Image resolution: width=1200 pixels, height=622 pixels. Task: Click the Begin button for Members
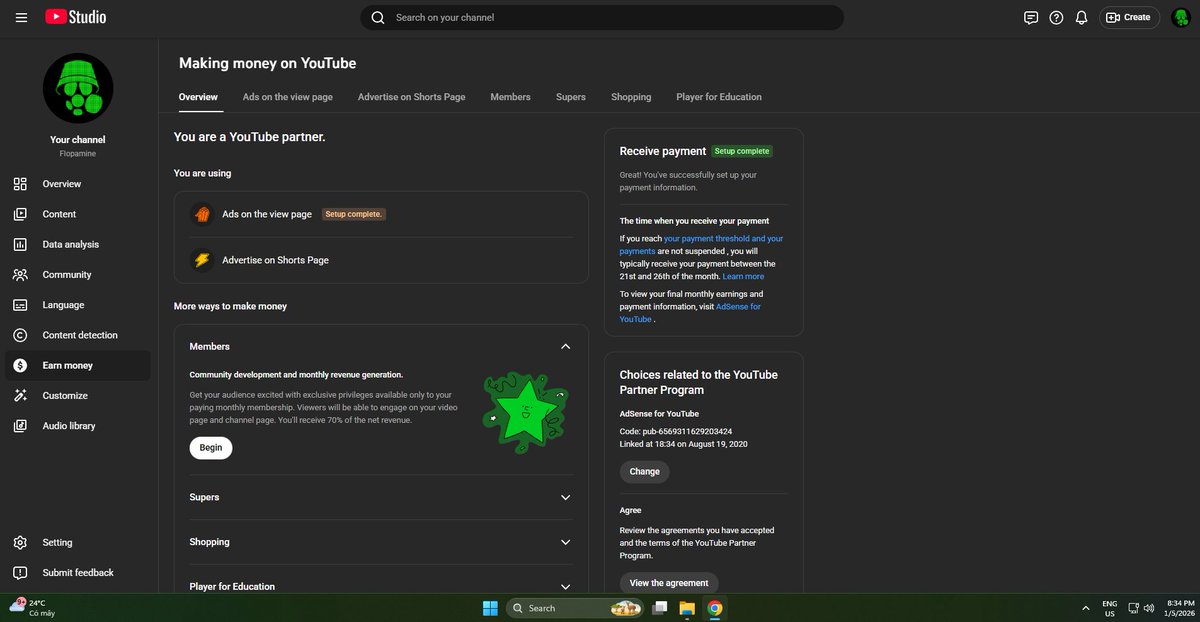[x=211, y=448]
